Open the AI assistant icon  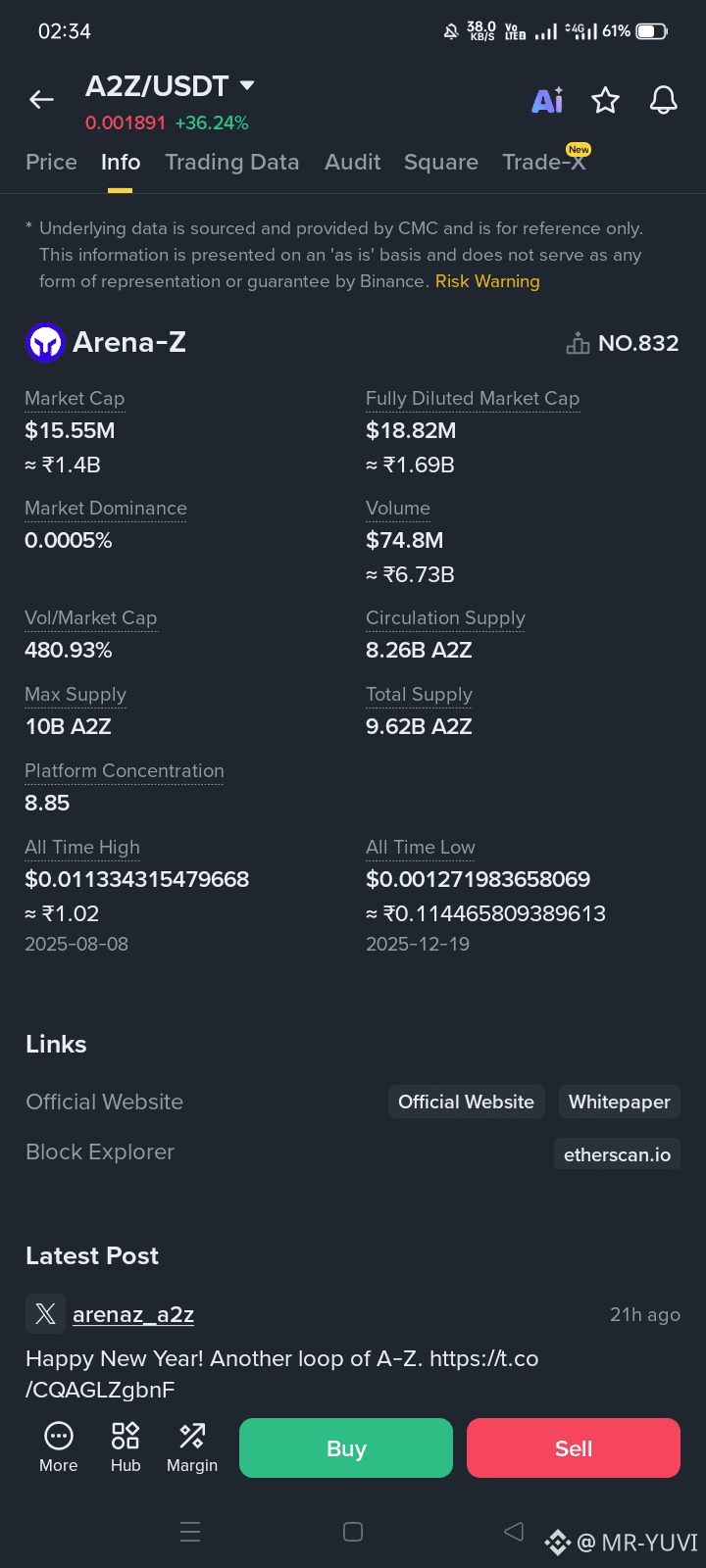coord(547,100)
